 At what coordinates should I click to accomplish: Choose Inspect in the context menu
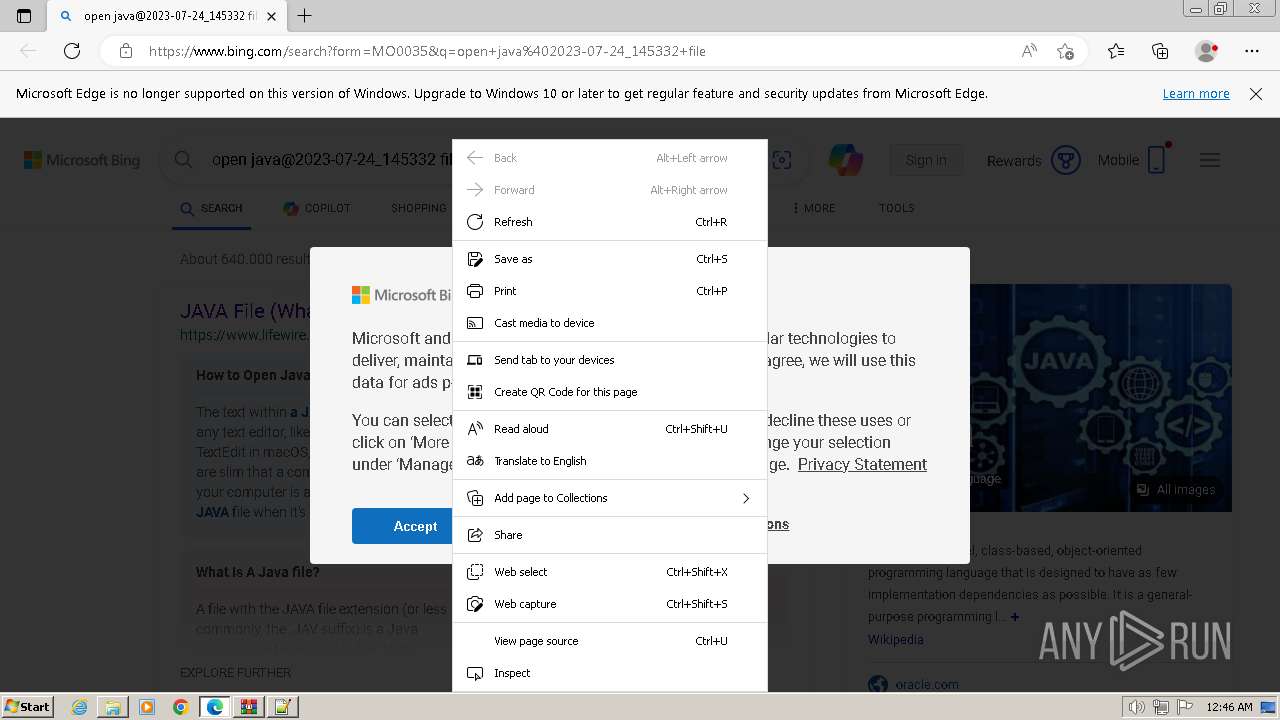(x=610, y=673)
